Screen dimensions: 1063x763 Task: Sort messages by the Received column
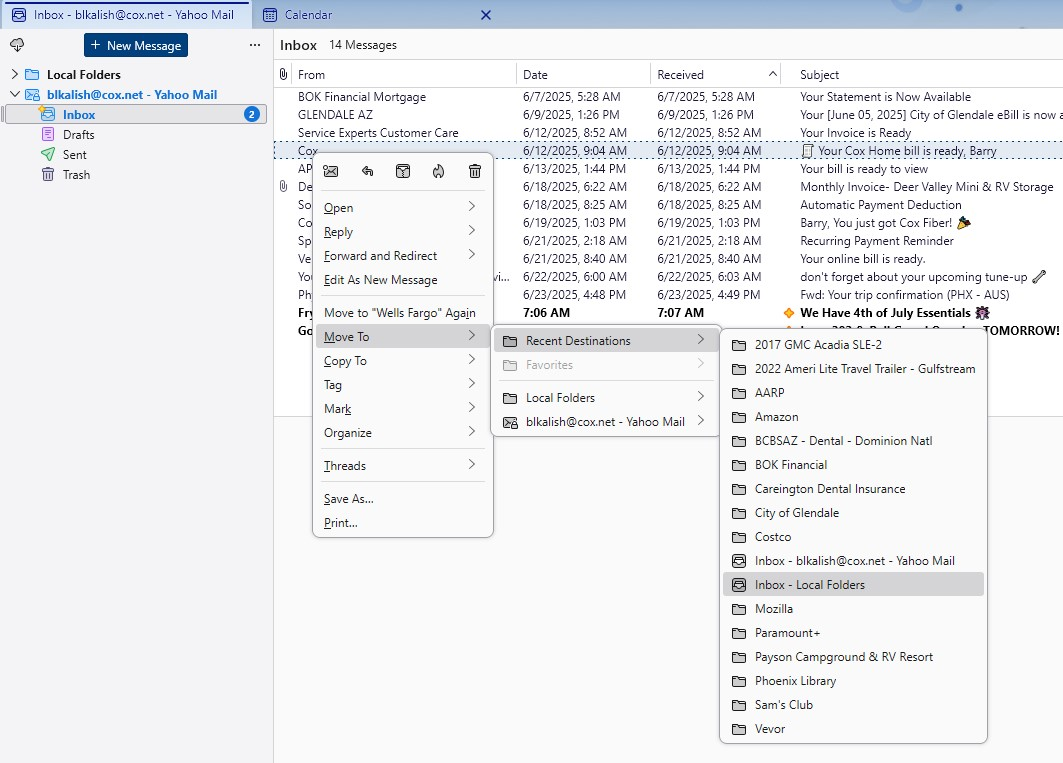click(x=715, y=75)
